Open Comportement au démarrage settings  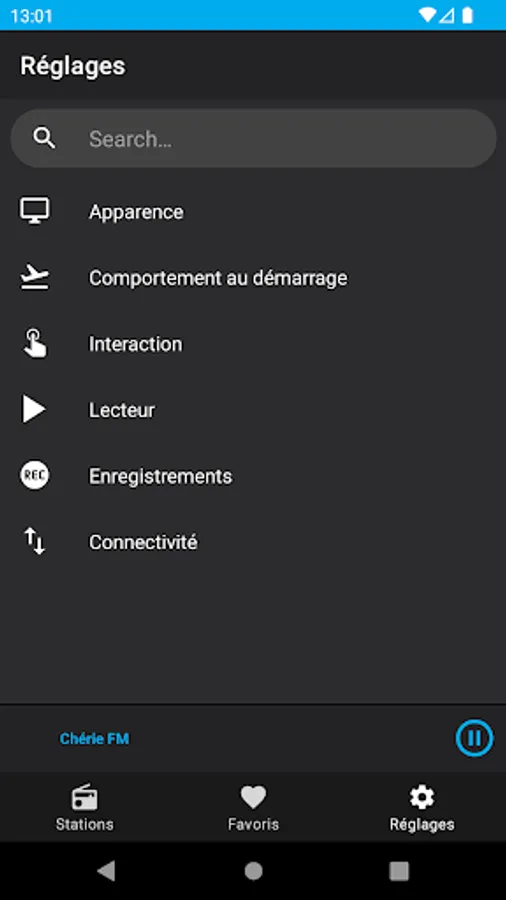[x=253, y=278]
